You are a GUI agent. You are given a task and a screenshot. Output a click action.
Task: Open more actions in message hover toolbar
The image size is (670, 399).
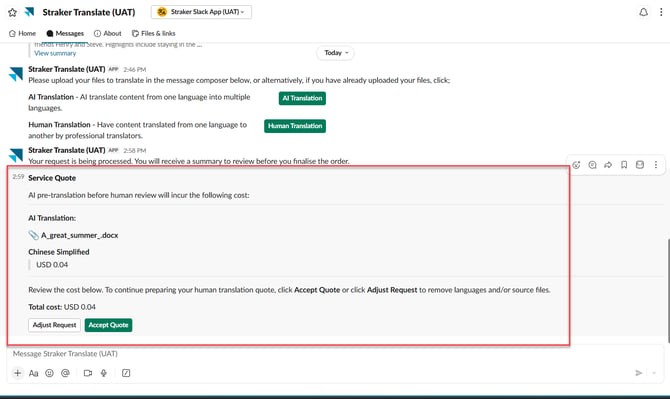pos(656,165)
